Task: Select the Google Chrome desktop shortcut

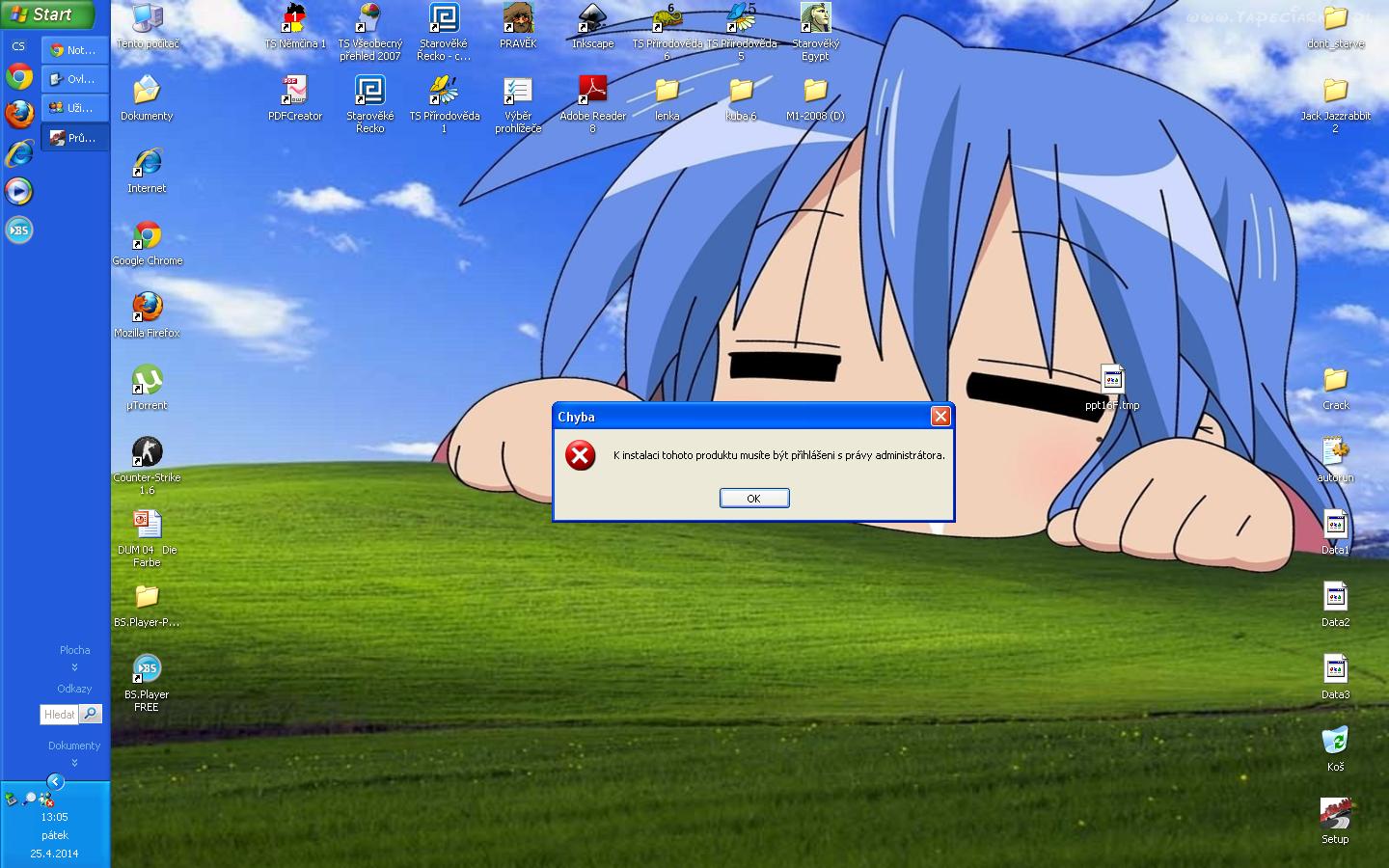Action: click(x=147, y=243)
